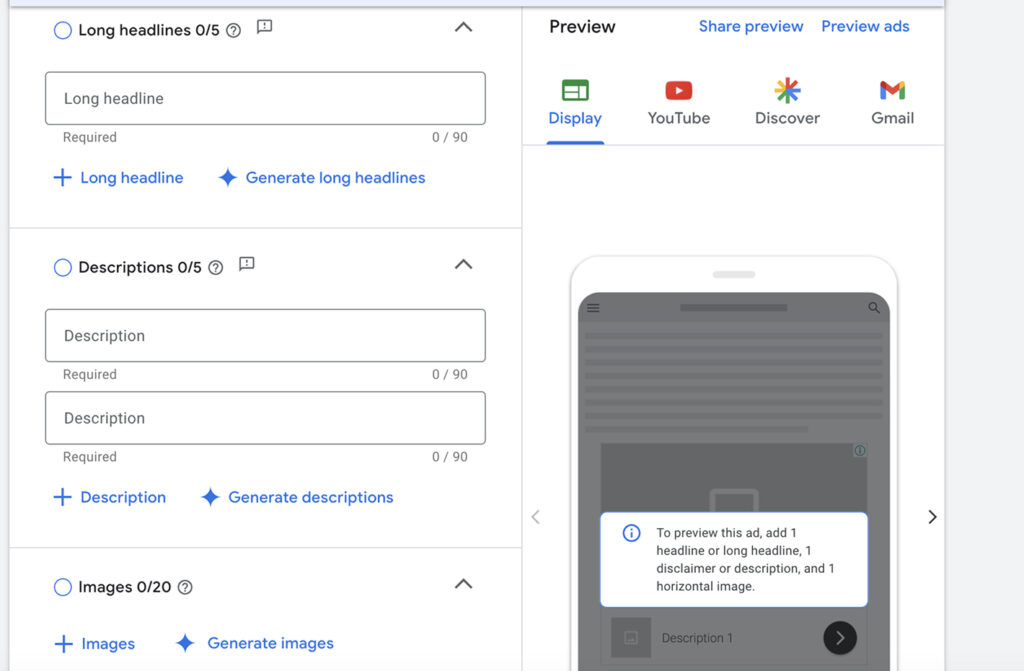Go to previous preview with left arrow
The width and height of the screenshot is (1024, 671).
pos(535,517)
